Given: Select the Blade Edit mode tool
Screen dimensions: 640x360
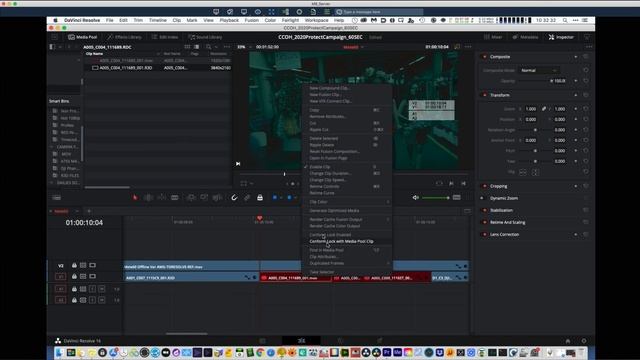Looking at the screenshot, I should coord(175,198).
